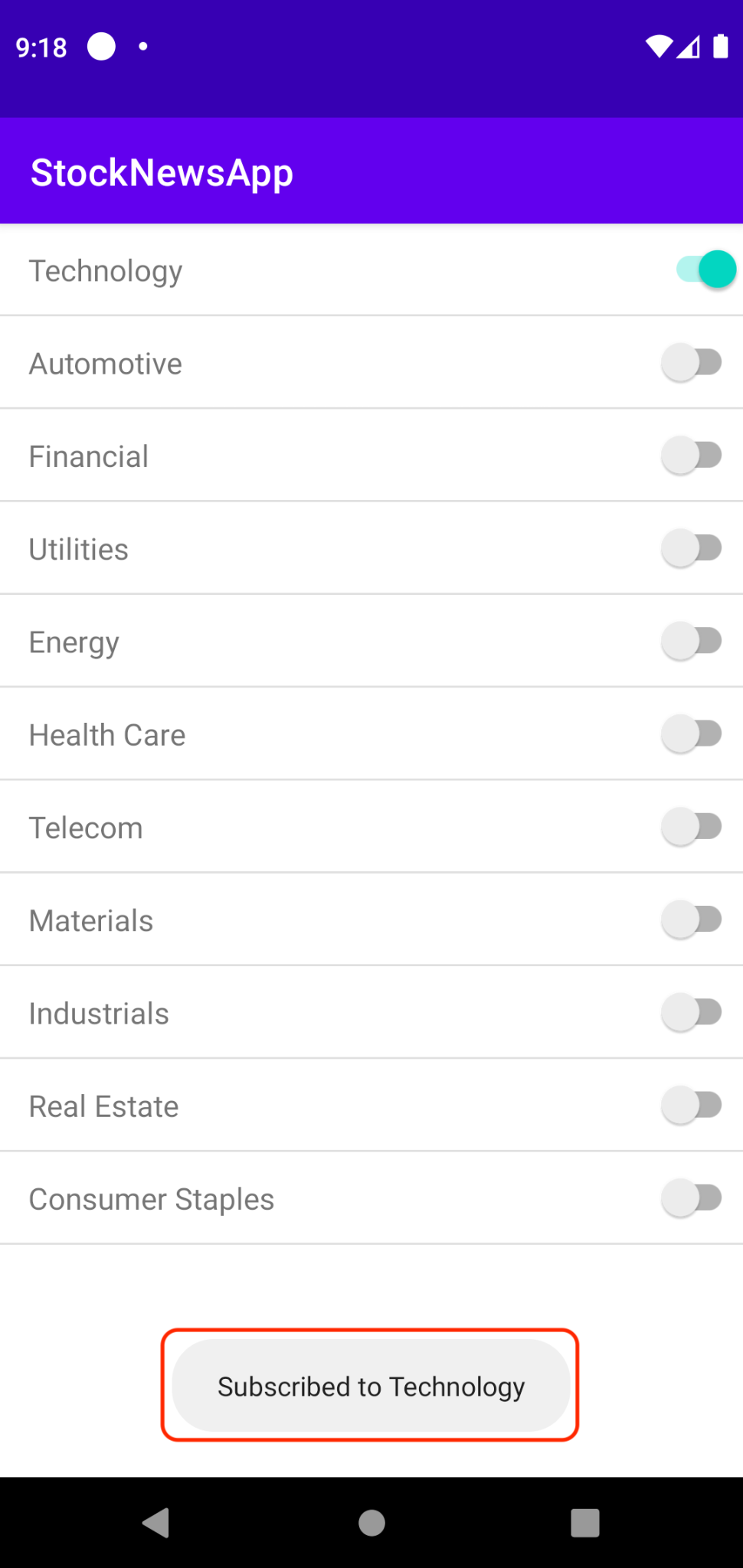Viewport: 743px width, 1568px height.
Task: Enable the Materials switch
Action: [x=692, y=920]
